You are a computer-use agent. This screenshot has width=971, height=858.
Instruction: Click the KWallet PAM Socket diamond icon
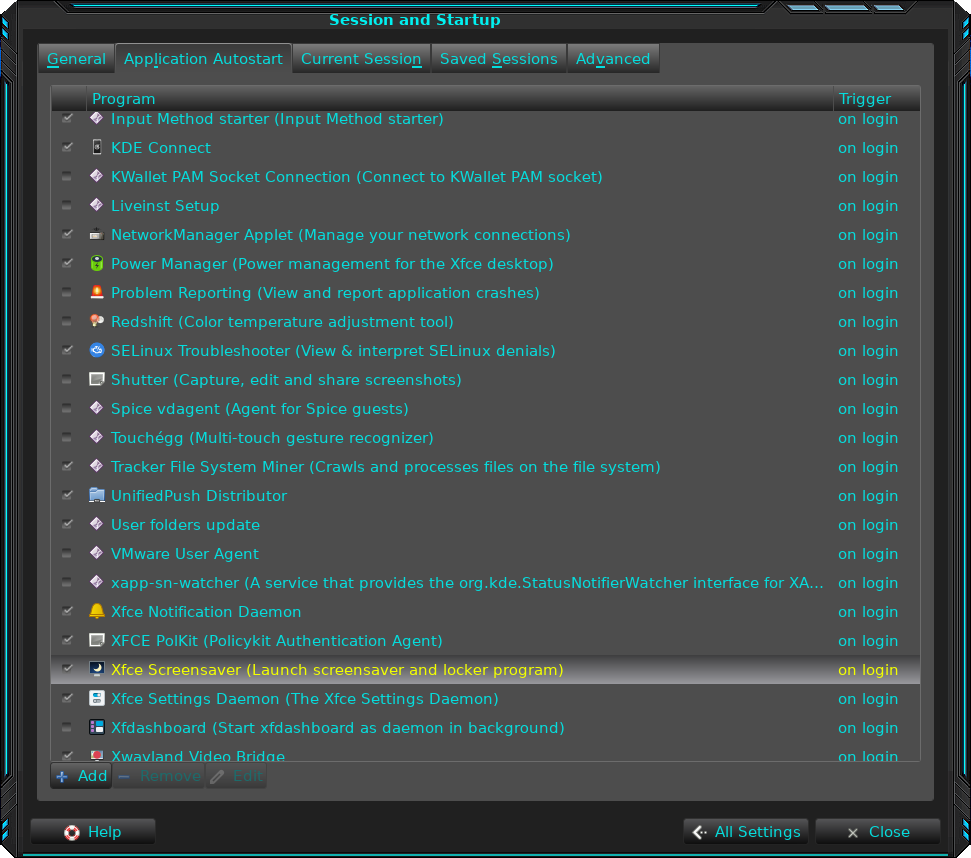point(97,176)
